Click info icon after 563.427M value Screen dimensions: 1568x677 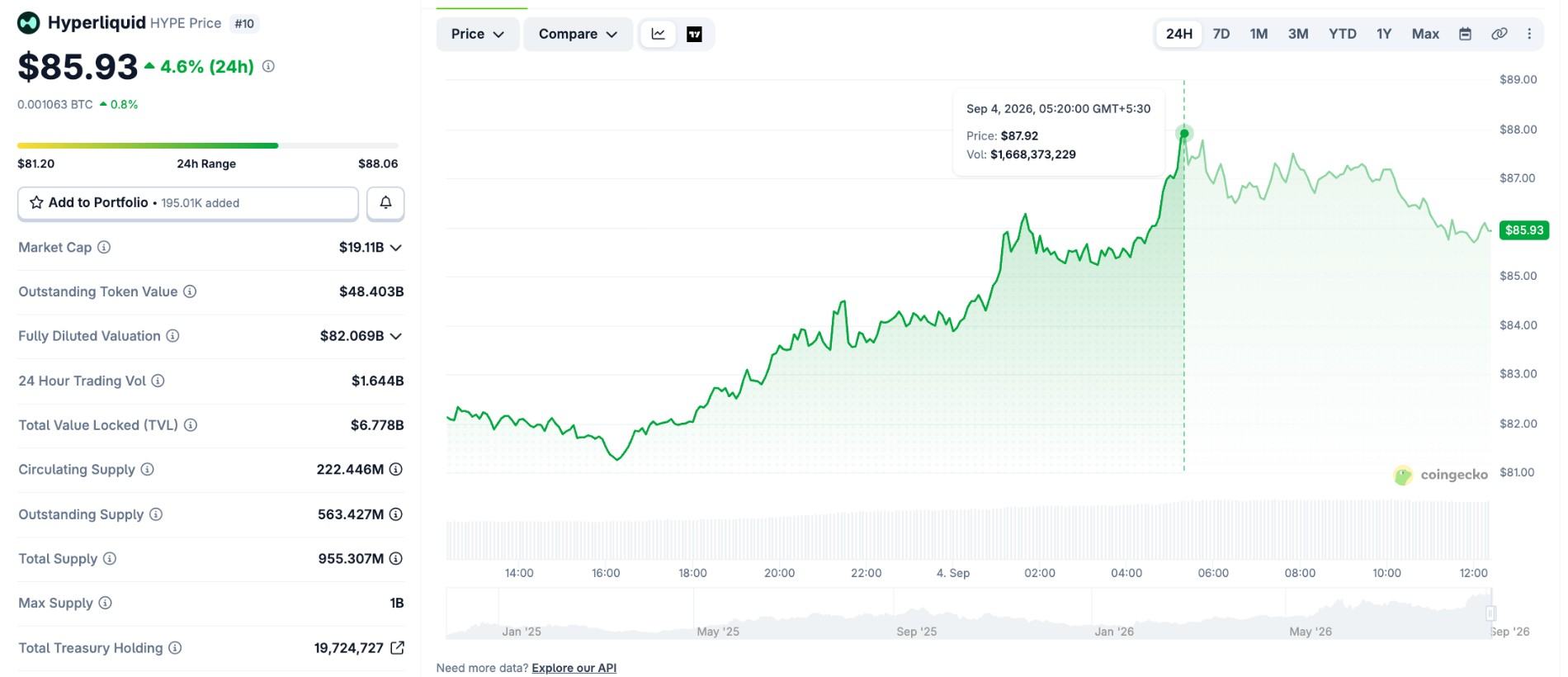396,514
